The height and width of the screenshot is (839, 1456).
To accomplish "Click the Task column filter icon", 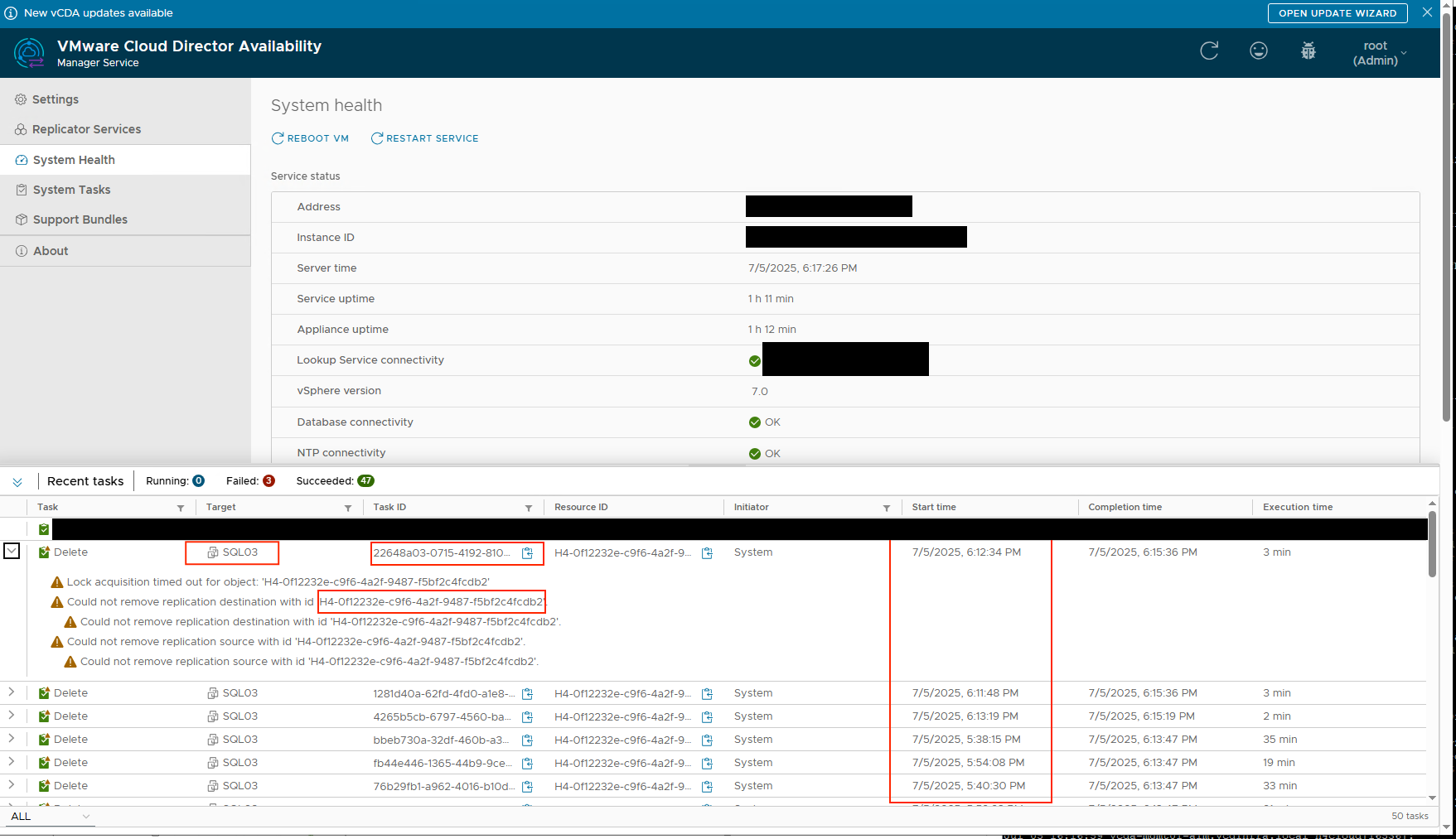I will click(181, 508).
